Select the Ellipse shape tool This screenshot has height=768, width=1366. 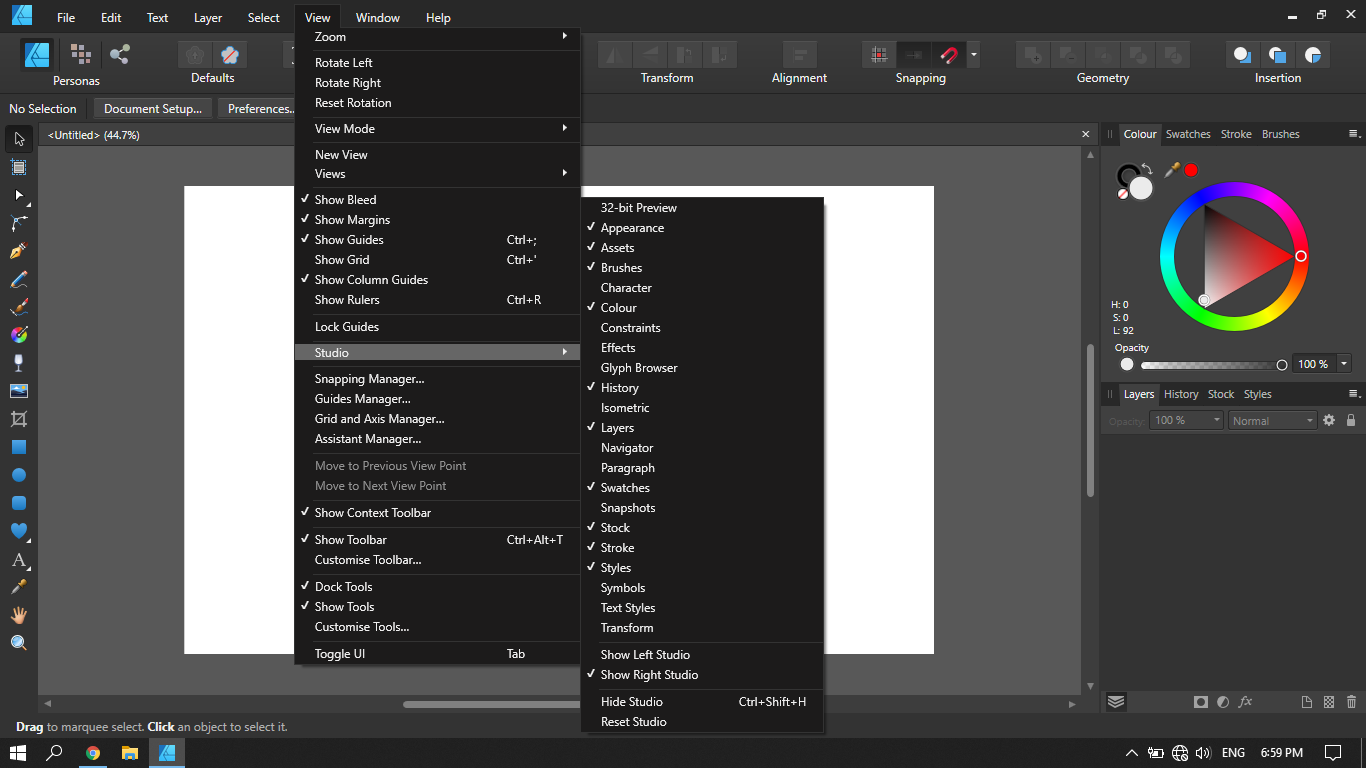18,473
